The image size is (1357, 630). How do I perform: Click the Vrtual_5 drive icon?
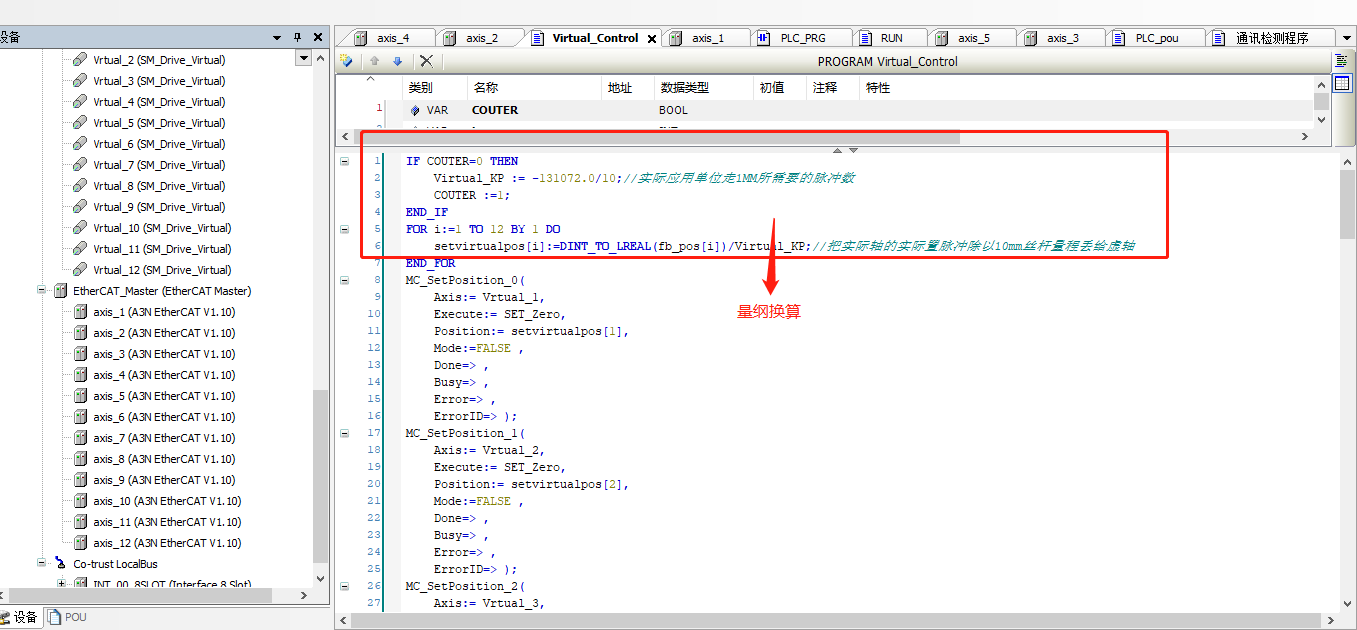point(80,123)
